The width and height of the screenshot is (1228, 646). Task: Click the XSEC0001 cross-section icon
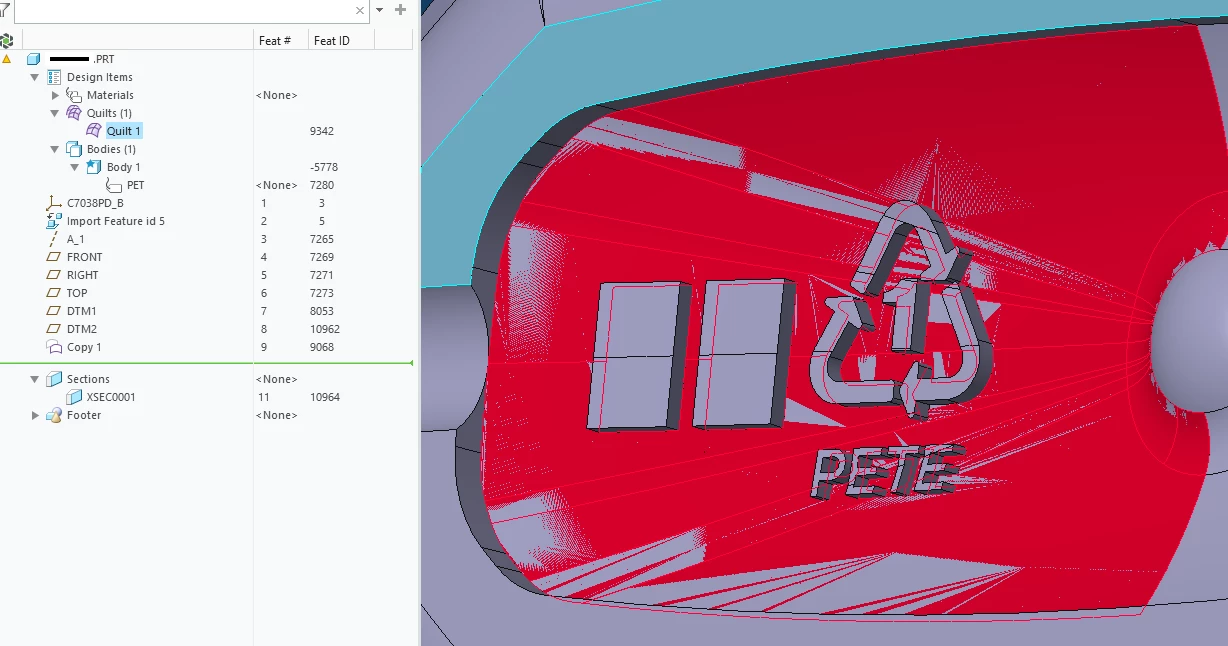pos(74,397)
